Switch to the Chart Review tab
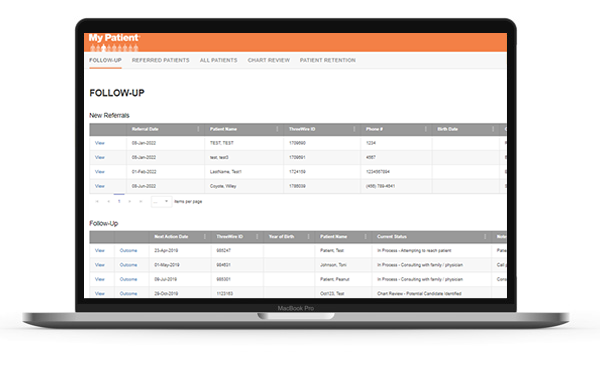 tap(269, 60)
